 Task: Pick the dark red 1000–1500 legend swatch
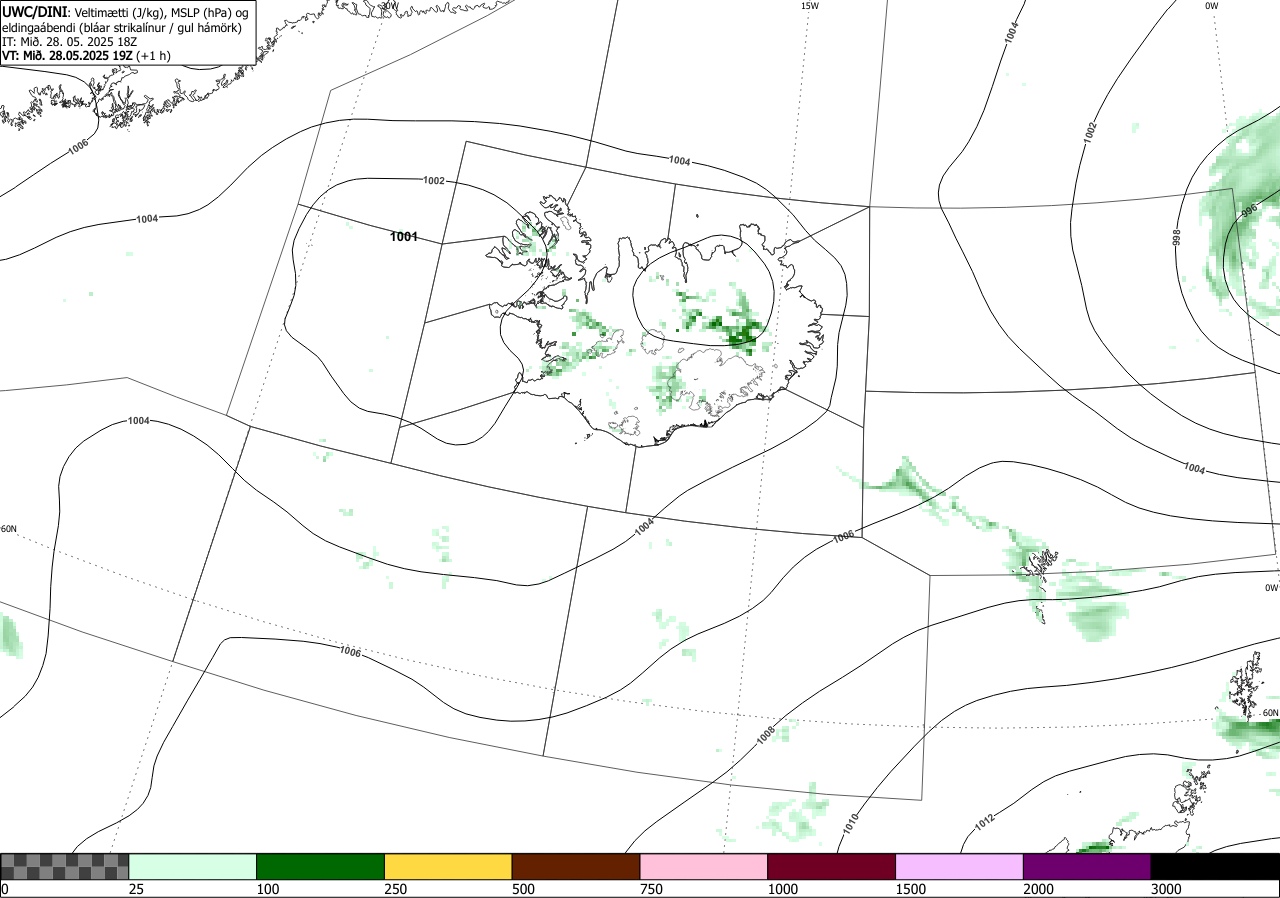pyautogui.click(x=832, y=866)
